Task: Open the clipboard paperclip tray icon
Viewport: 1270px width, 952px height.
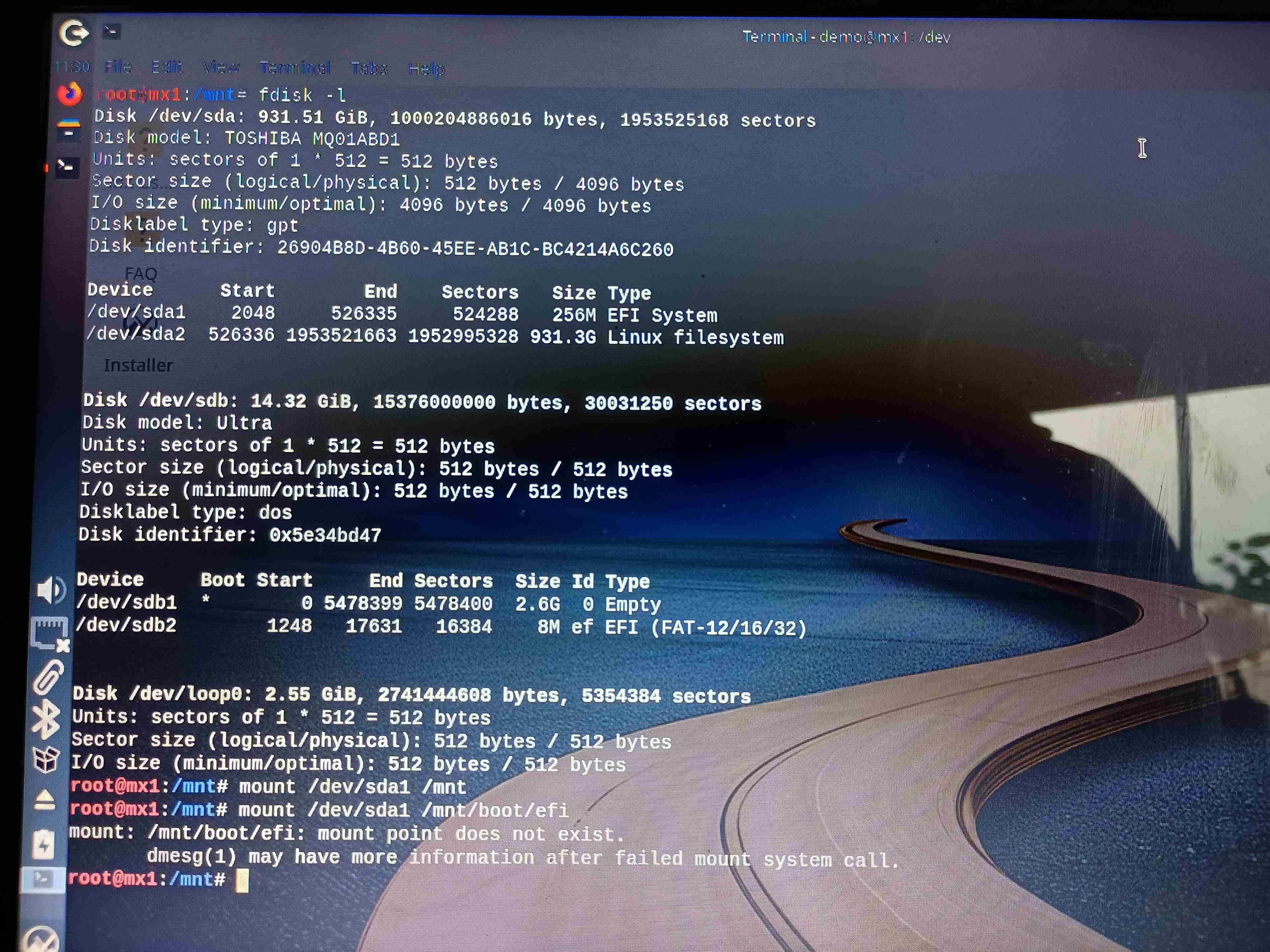Action: point(48,677)
